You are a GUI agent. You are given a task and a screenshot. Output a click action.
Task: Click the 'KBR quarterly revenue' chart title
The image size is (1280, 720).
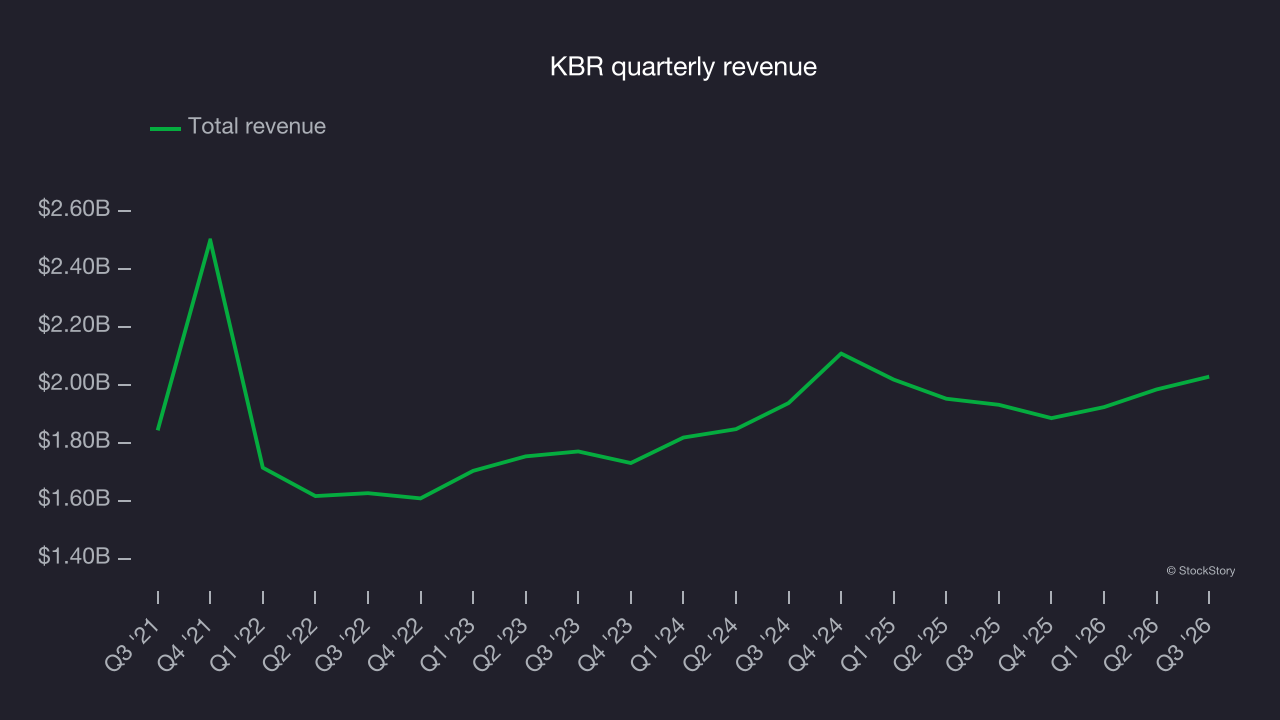click(x=683, y=67)
